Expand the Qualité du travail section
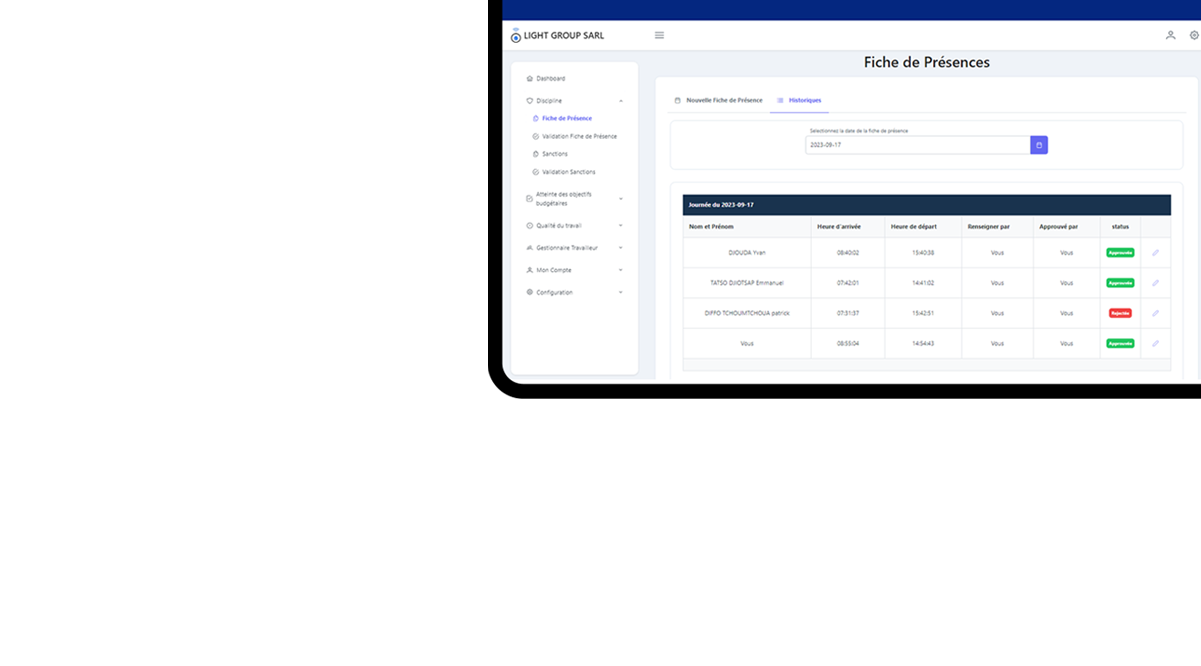Screen dimensions: 1201x666 (x=574, y=226)
